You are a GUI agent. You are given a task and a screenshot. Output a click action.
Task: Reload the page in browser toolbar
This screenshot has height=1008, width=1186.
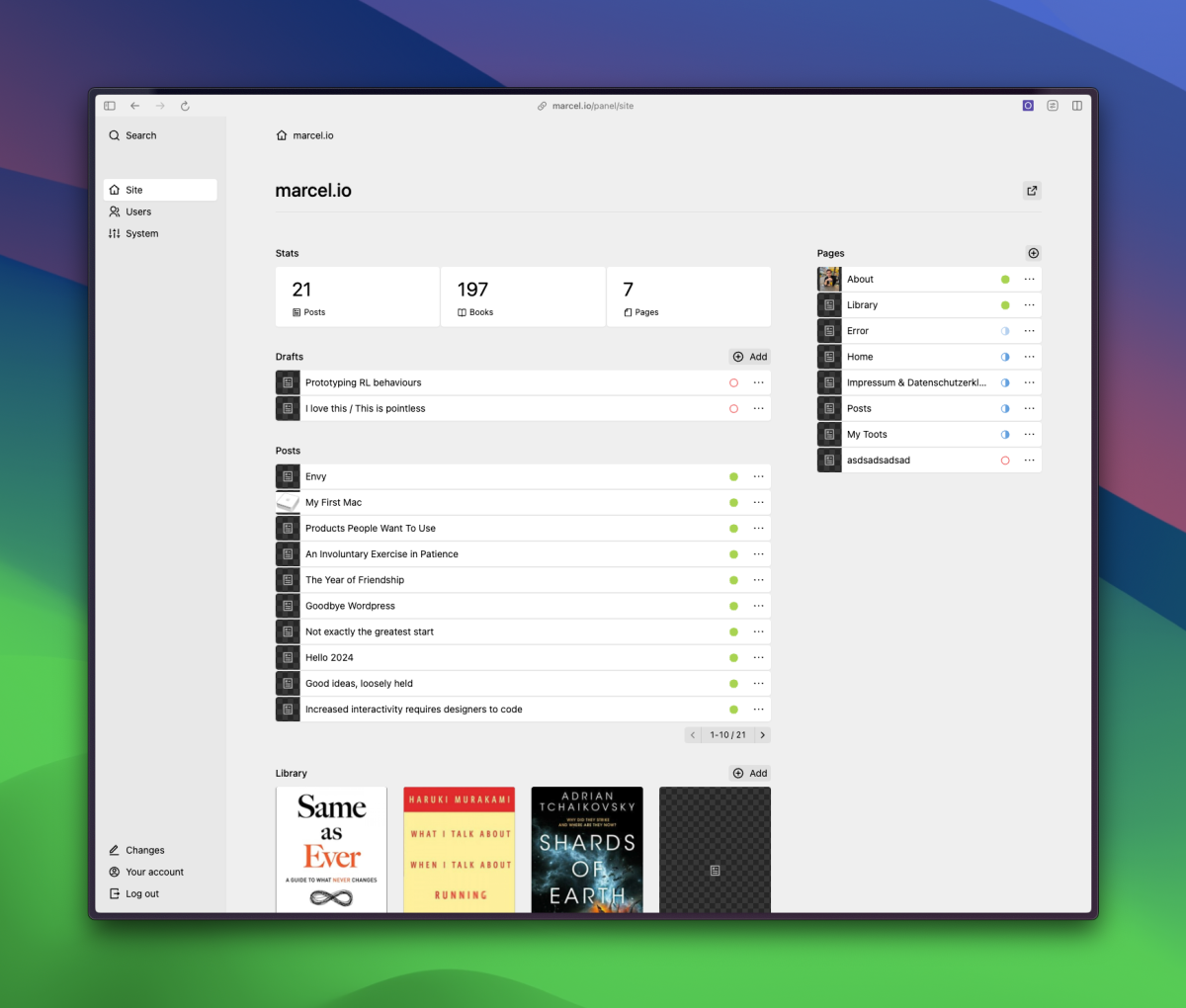[185, 106]
